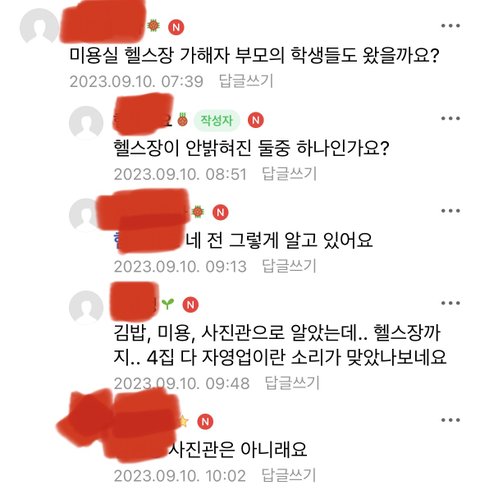This screenshot has height=499, width=480.
Task: Open profile avatar of the 09:48 commenter
Action: 86,308
